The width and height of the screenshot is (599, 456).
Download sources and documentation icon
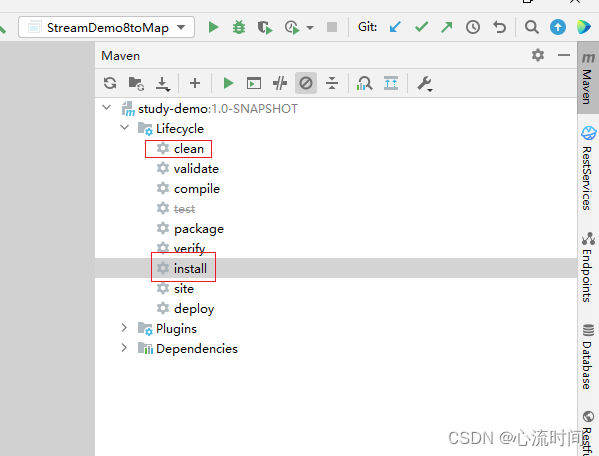pos(163,84)
